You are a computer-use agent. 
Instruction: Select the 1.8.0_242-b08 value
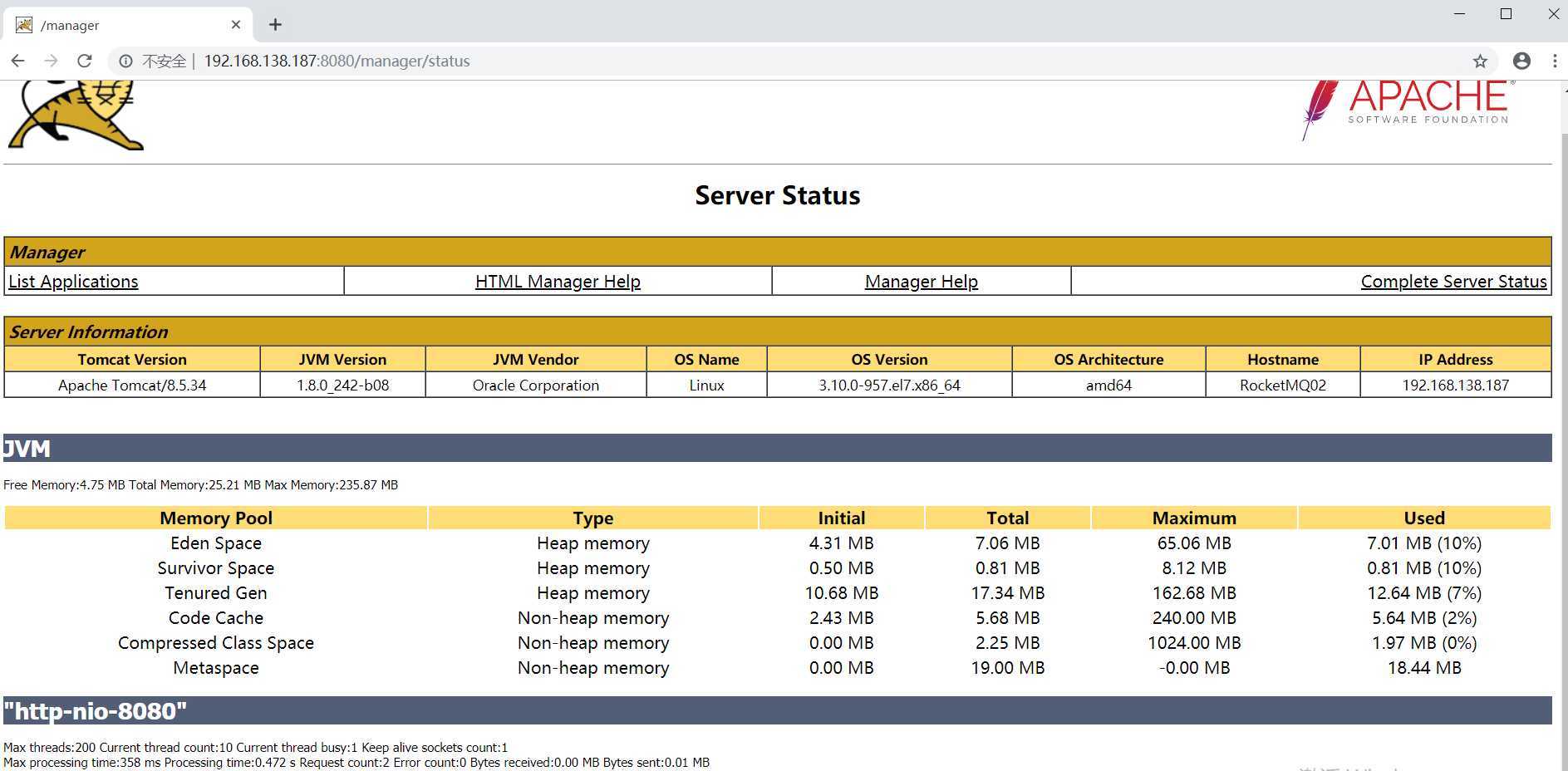coord(342,385)
